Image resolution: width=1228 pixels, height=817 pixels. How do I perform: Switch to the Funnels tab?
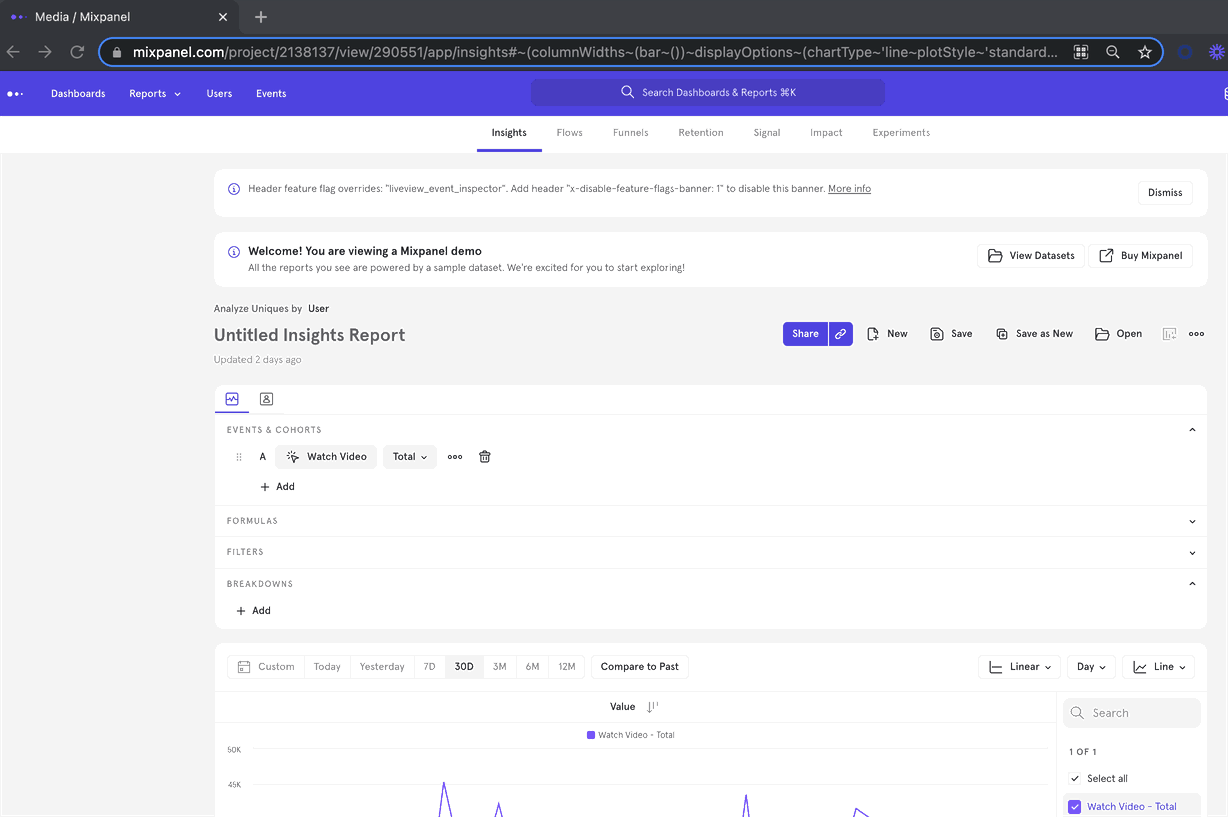pos(630,132)
